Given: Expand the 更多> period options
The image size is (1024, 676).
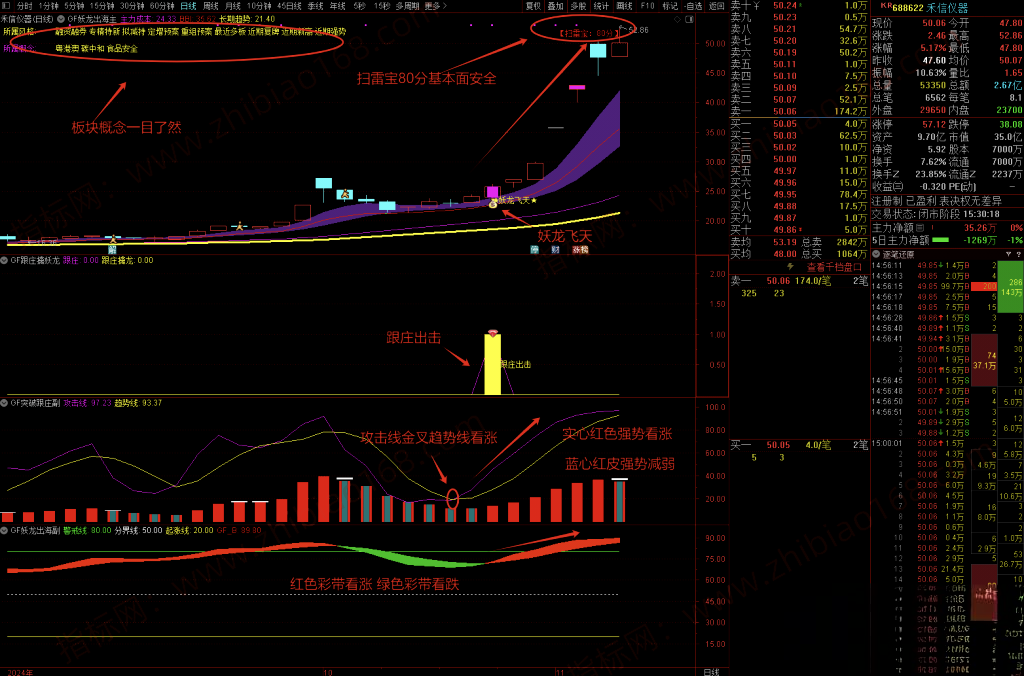Looking at the screenshot, I should [x=433, y=5].
